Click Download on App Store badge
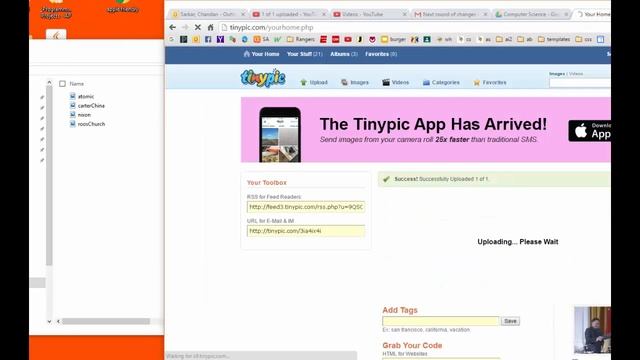The width and height of the screenshot is (640, 360). (589, 131)
